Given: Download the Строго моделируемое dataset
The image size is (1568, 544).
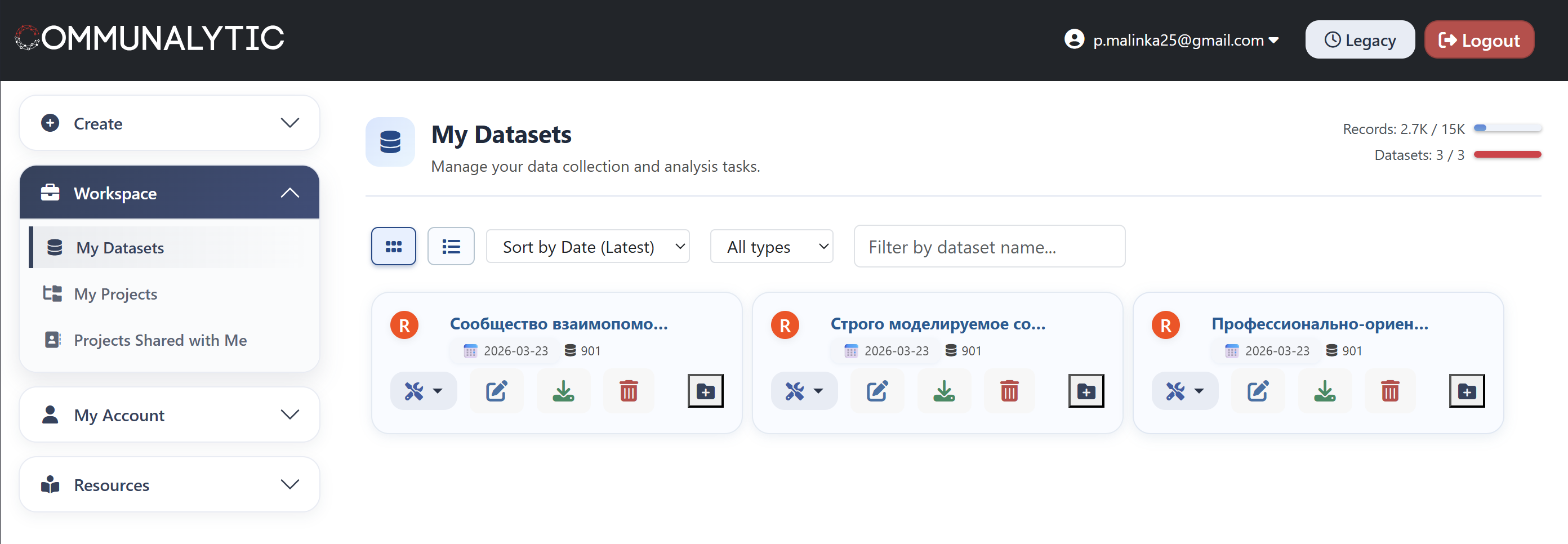Looking at the screenshot, I should point(943,391).
